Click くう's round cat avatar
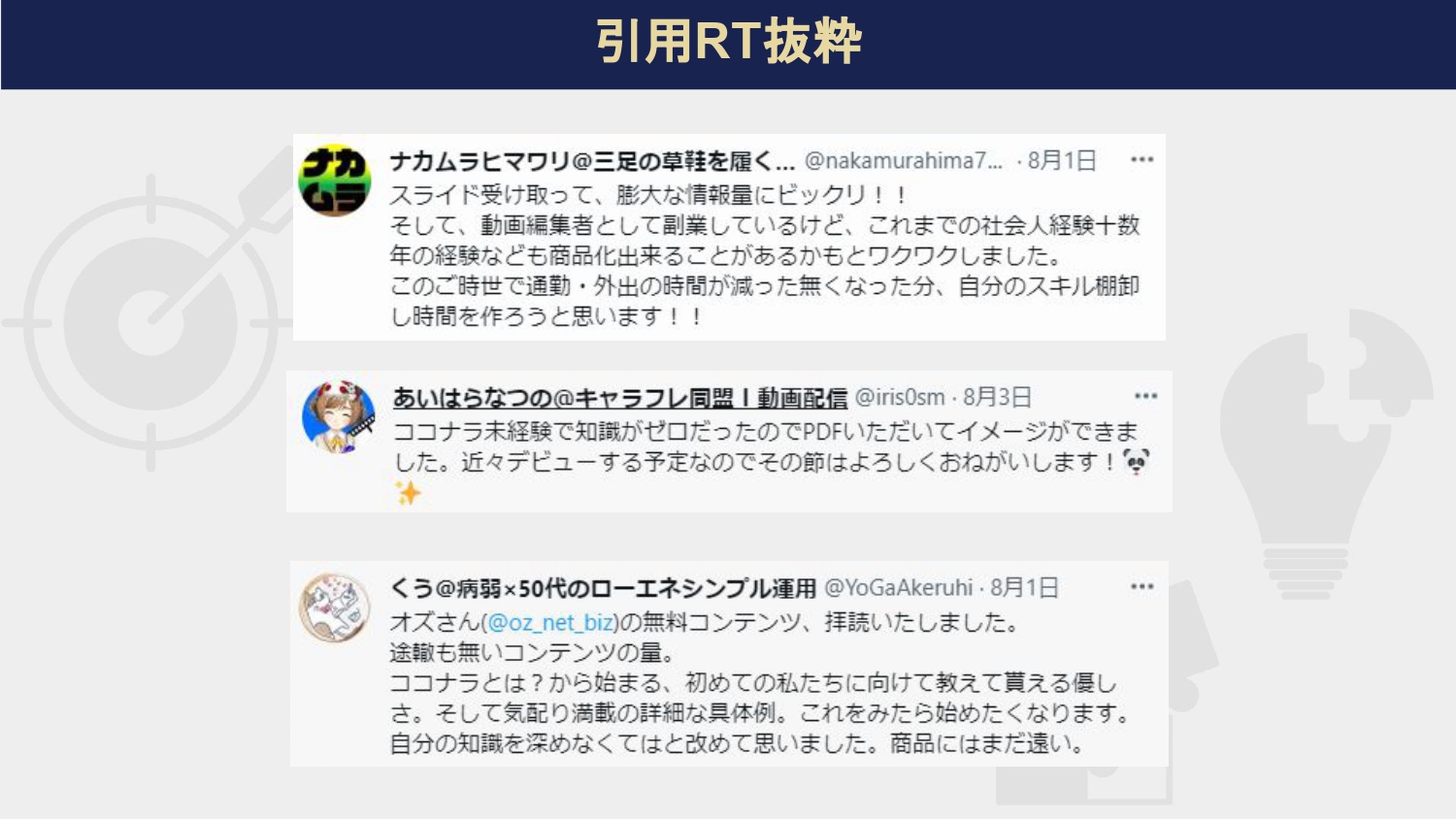This screenshot has width=1456, height=819. coord(335,607)
